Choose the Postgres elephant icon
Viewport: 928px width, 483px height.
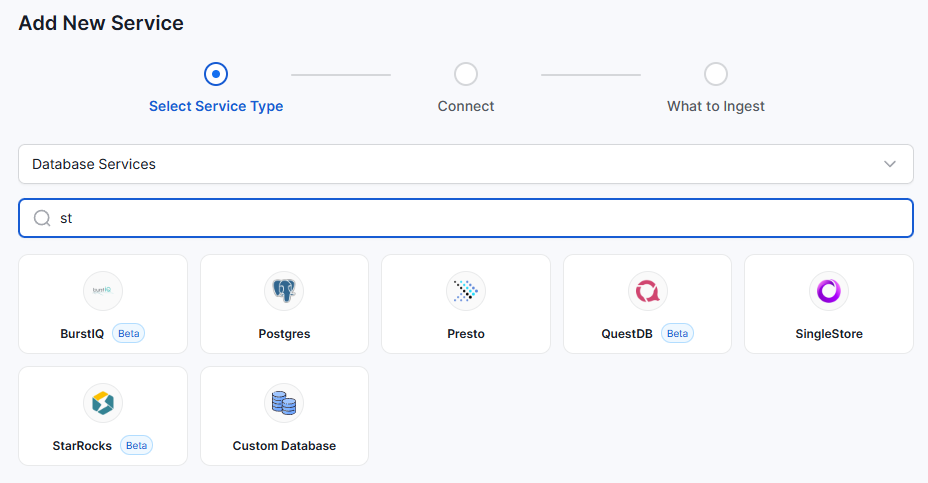pyautogui.click(x=284, y=291)
